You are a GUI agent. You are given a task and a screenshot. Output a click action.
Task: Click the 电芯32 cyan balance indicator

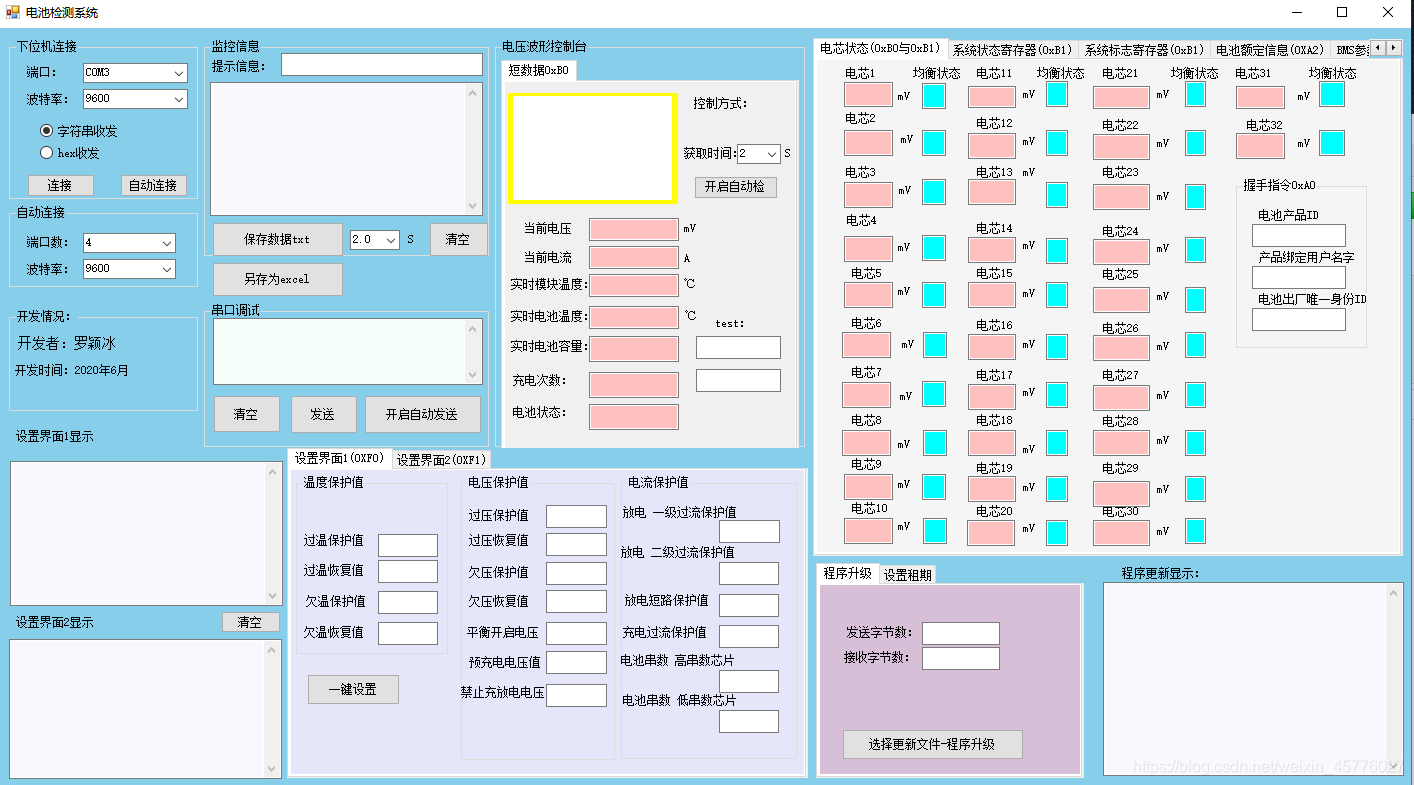coord(1332,143)
